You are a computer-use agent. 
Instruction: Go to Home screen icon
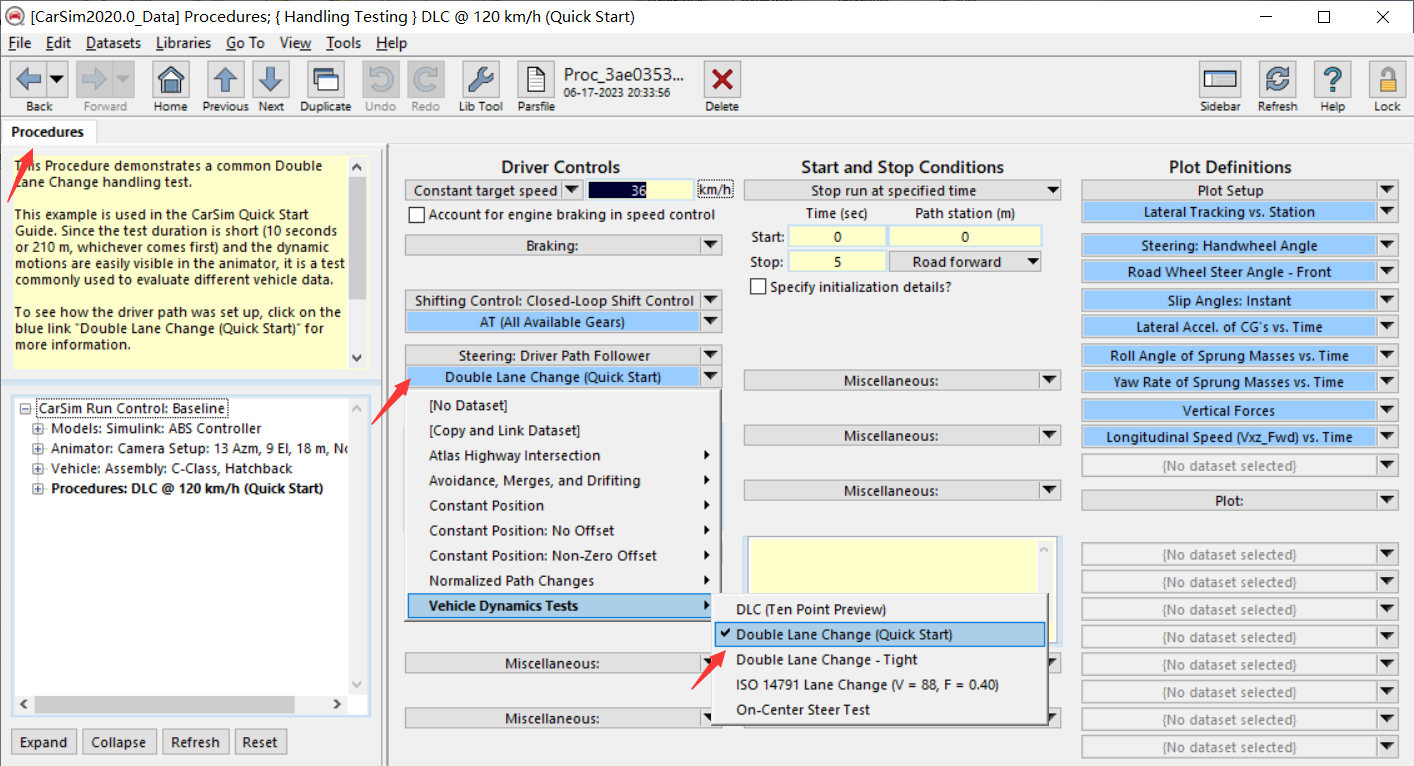[171, 80]
